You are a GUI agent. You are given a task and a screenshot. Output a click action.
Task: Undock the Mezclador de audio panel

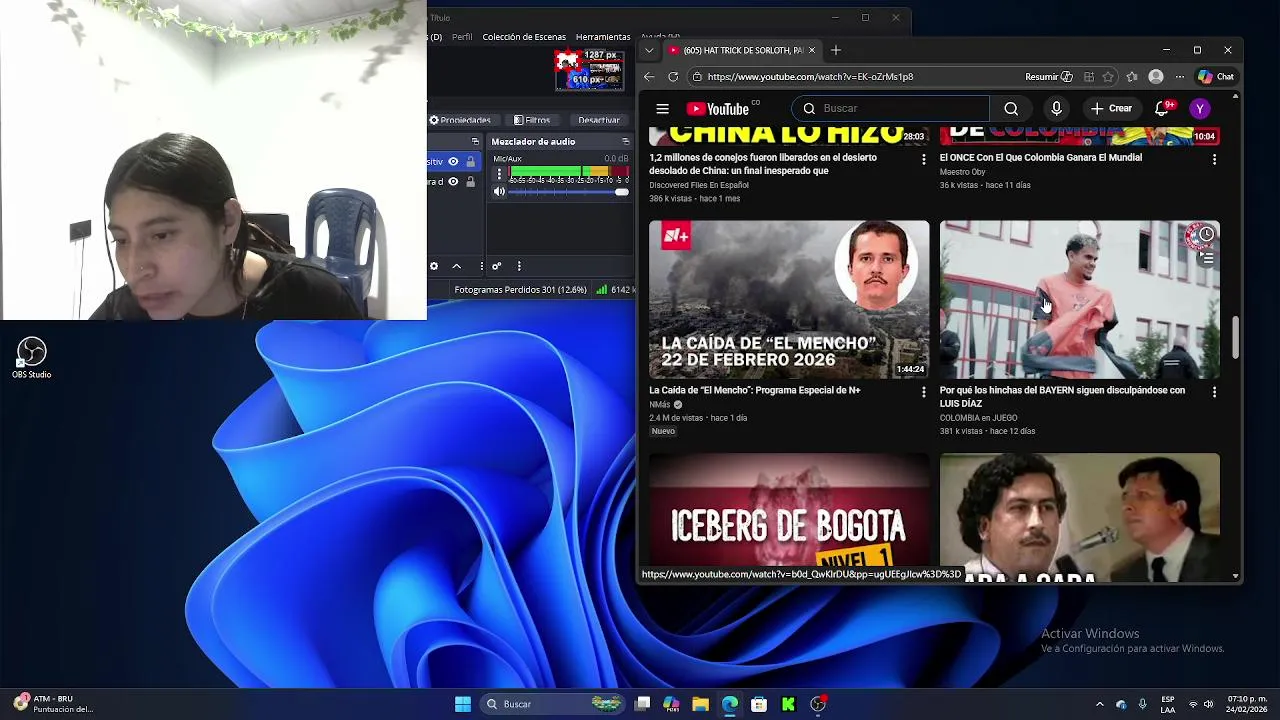coord(625,142)
